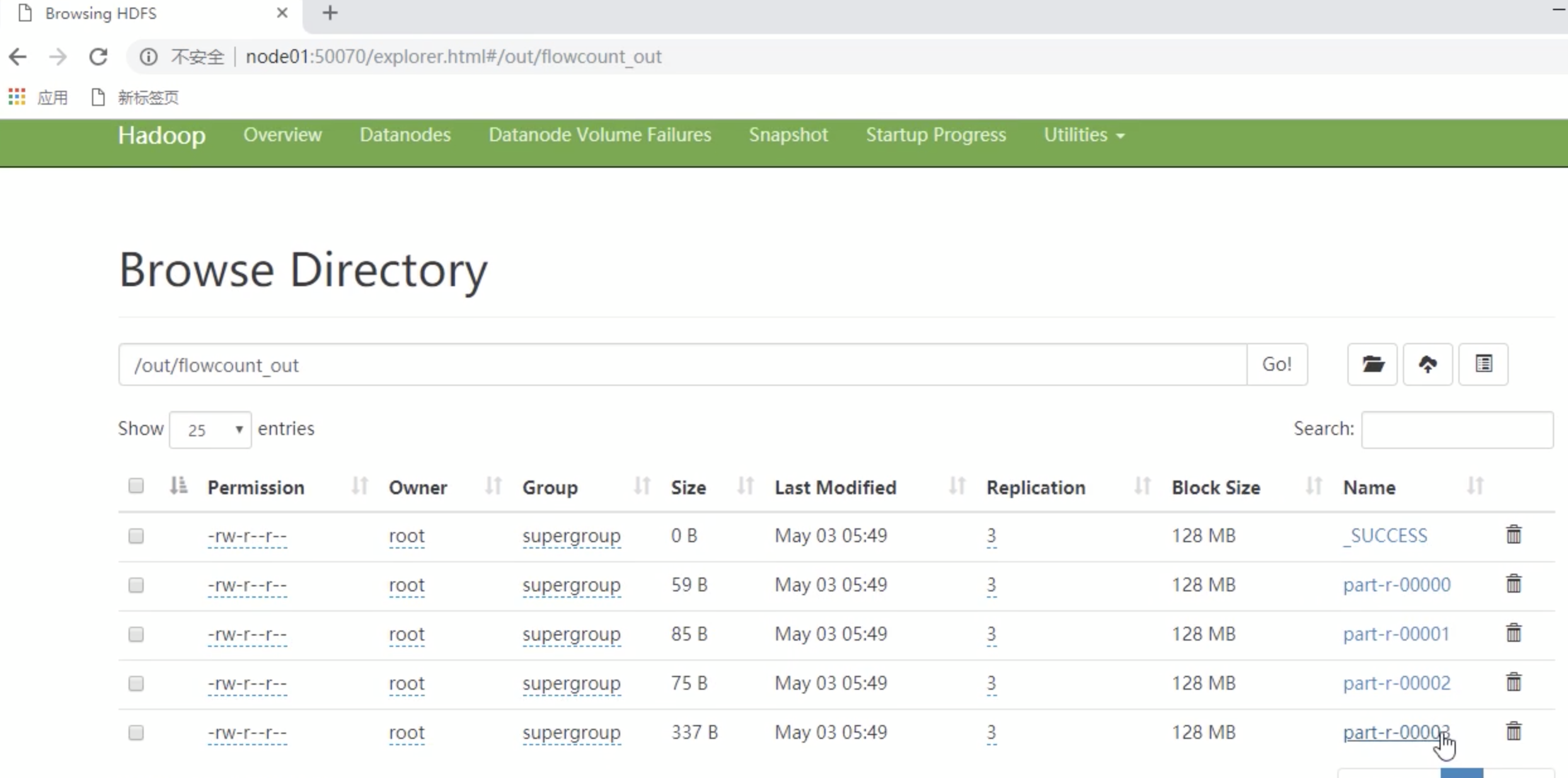Click the Search input box
1568x778 pixels.
[1457, 430]
